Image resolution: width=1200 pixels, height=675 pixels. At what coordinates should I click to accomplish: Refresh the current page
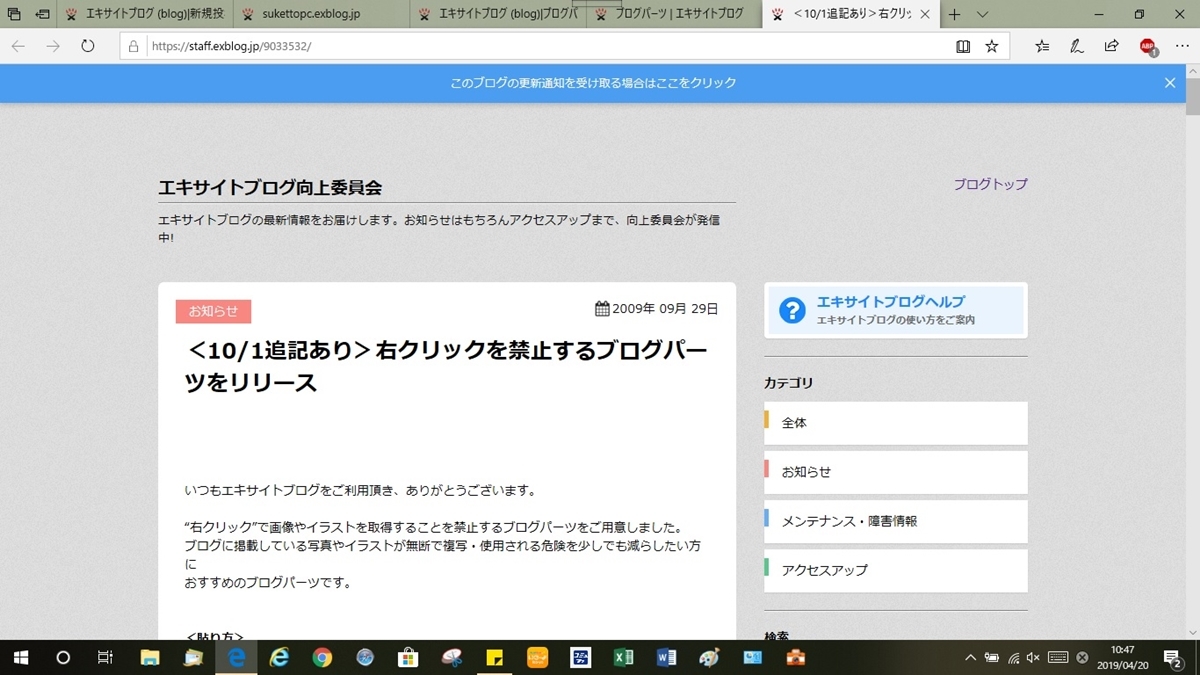(88, 46)
